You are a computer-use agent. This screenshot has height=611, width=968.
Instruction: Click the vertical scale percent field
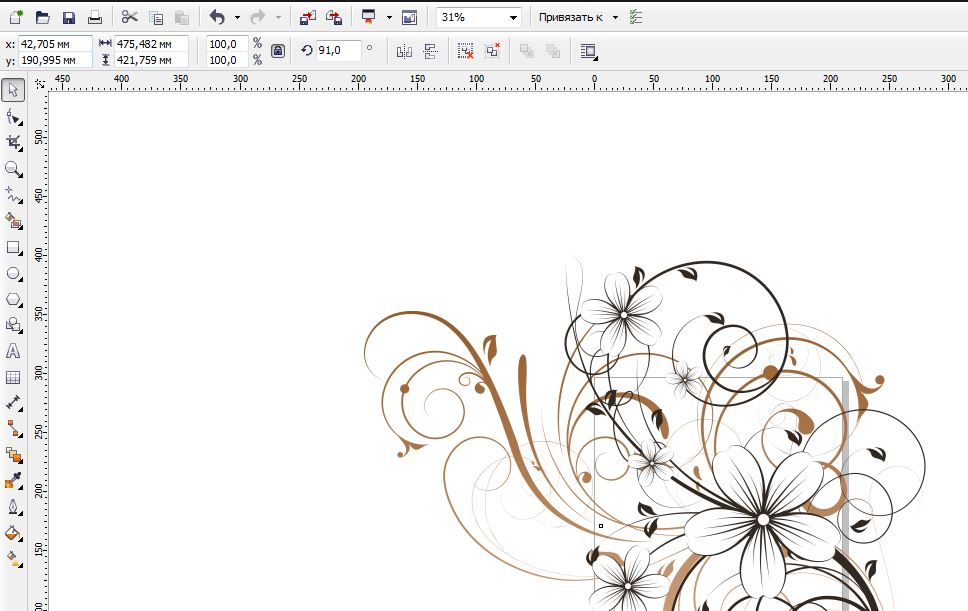point(227,60)
